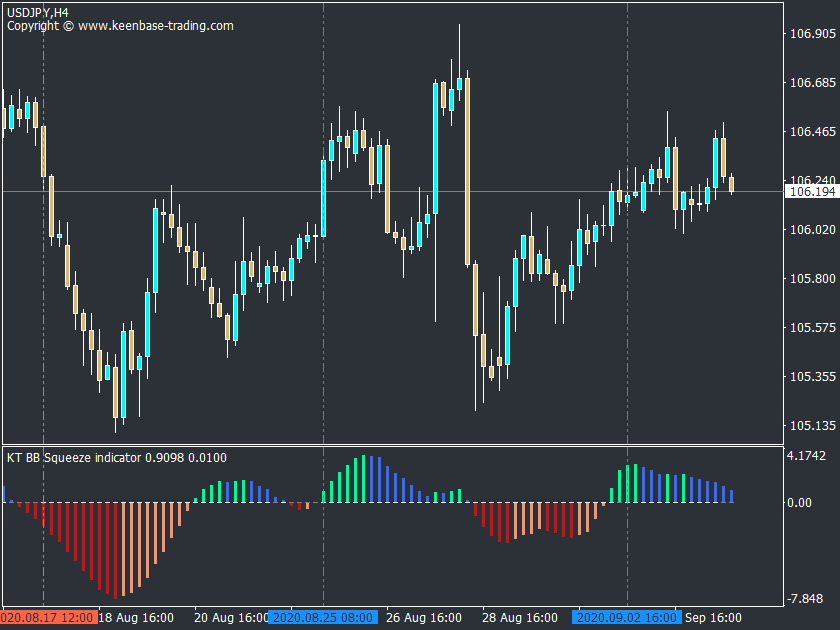Click the 26 Aug 16:00 time axis label

[x=424, y=618]
